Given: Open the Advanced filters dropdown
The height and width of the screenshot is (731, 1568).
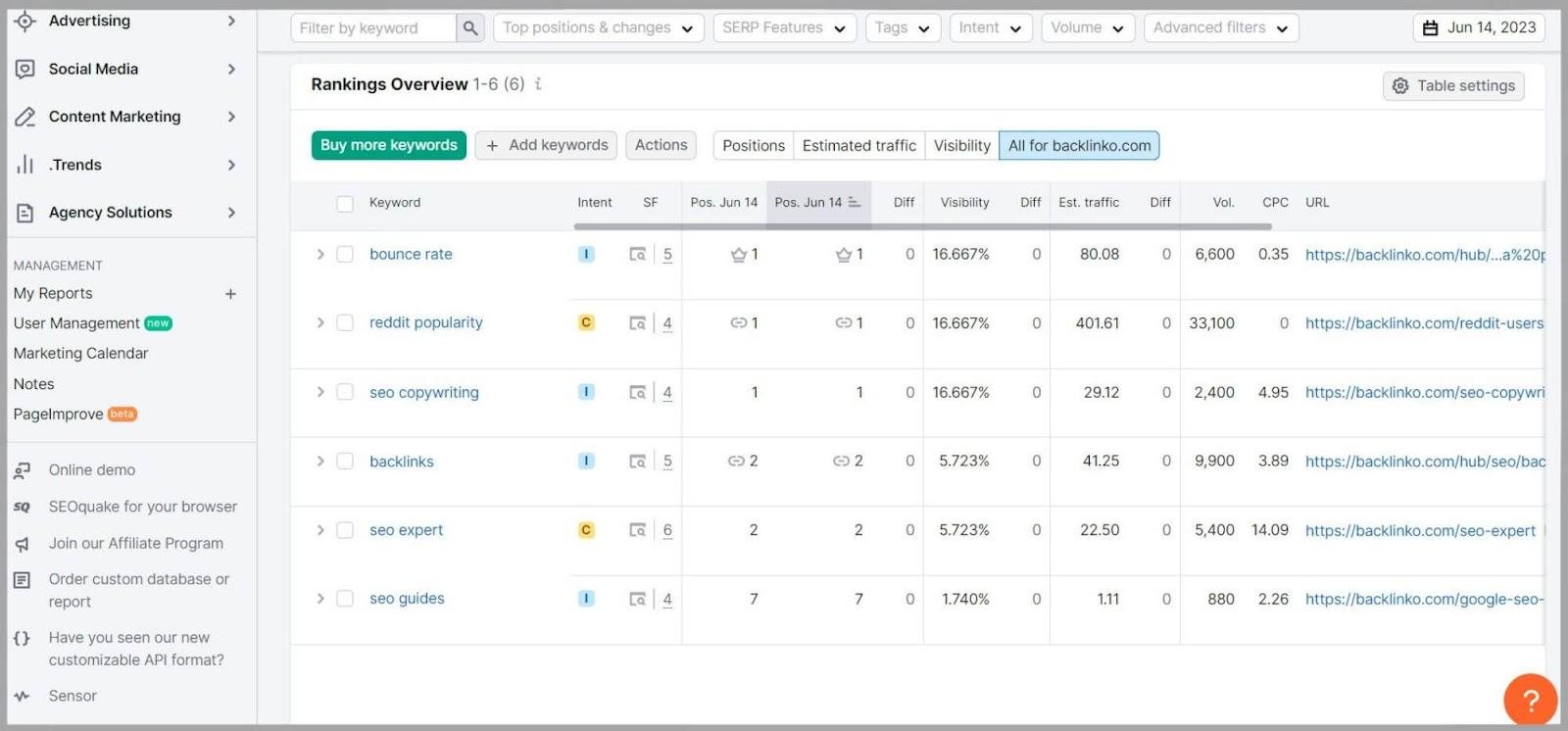Looking at the screenshot, I should pyautogui.click(x=1220, y=28).
